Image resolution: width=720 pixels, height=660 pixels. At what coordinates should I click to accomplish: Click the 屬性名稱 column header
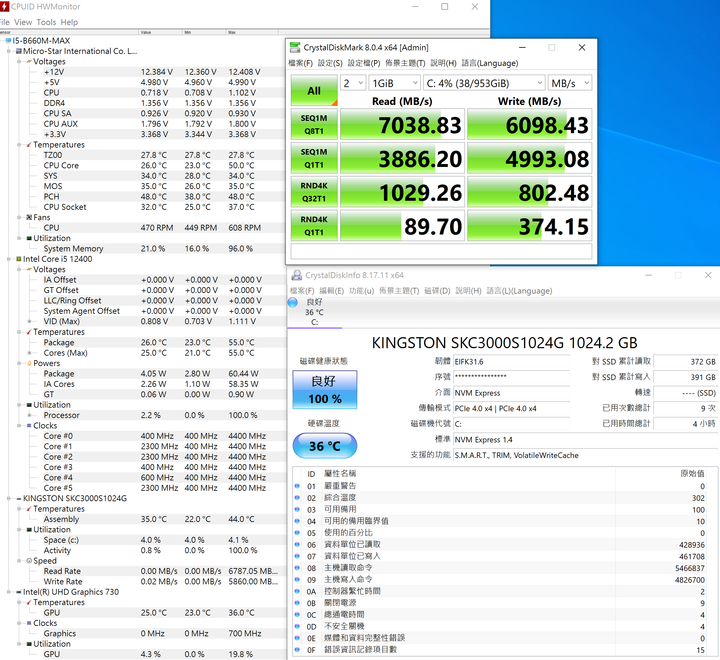pyautogui.click(x=468, y=474)
